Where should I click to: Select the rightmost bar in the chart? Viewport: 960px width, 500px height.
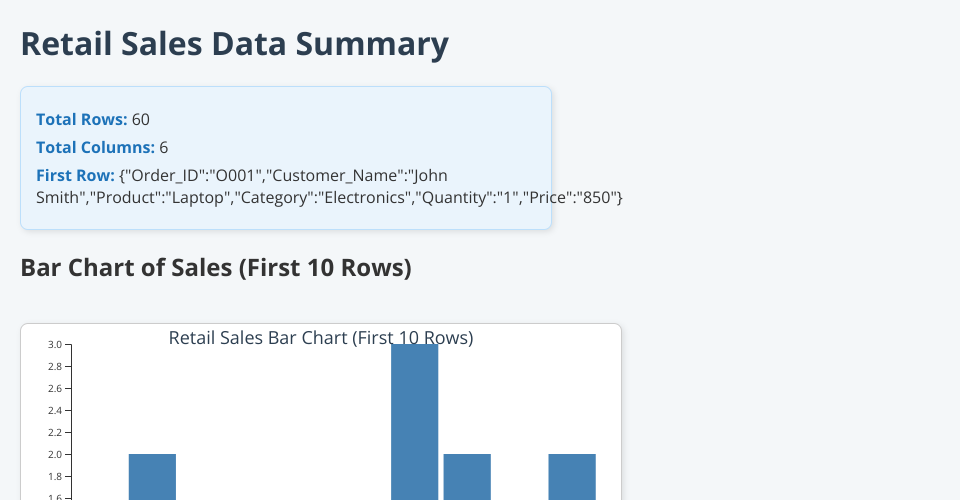click(572, 476)
